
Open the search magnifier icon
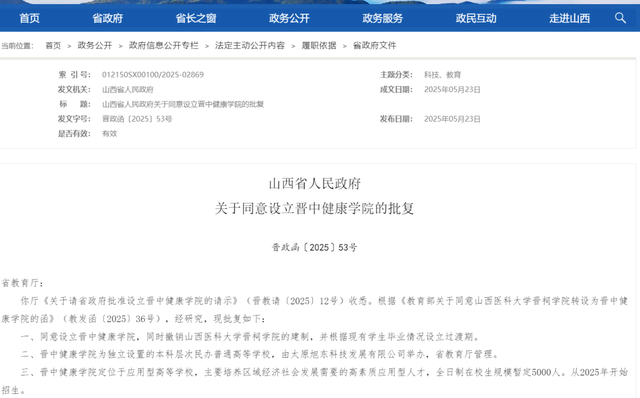click(x=620, y=18)
